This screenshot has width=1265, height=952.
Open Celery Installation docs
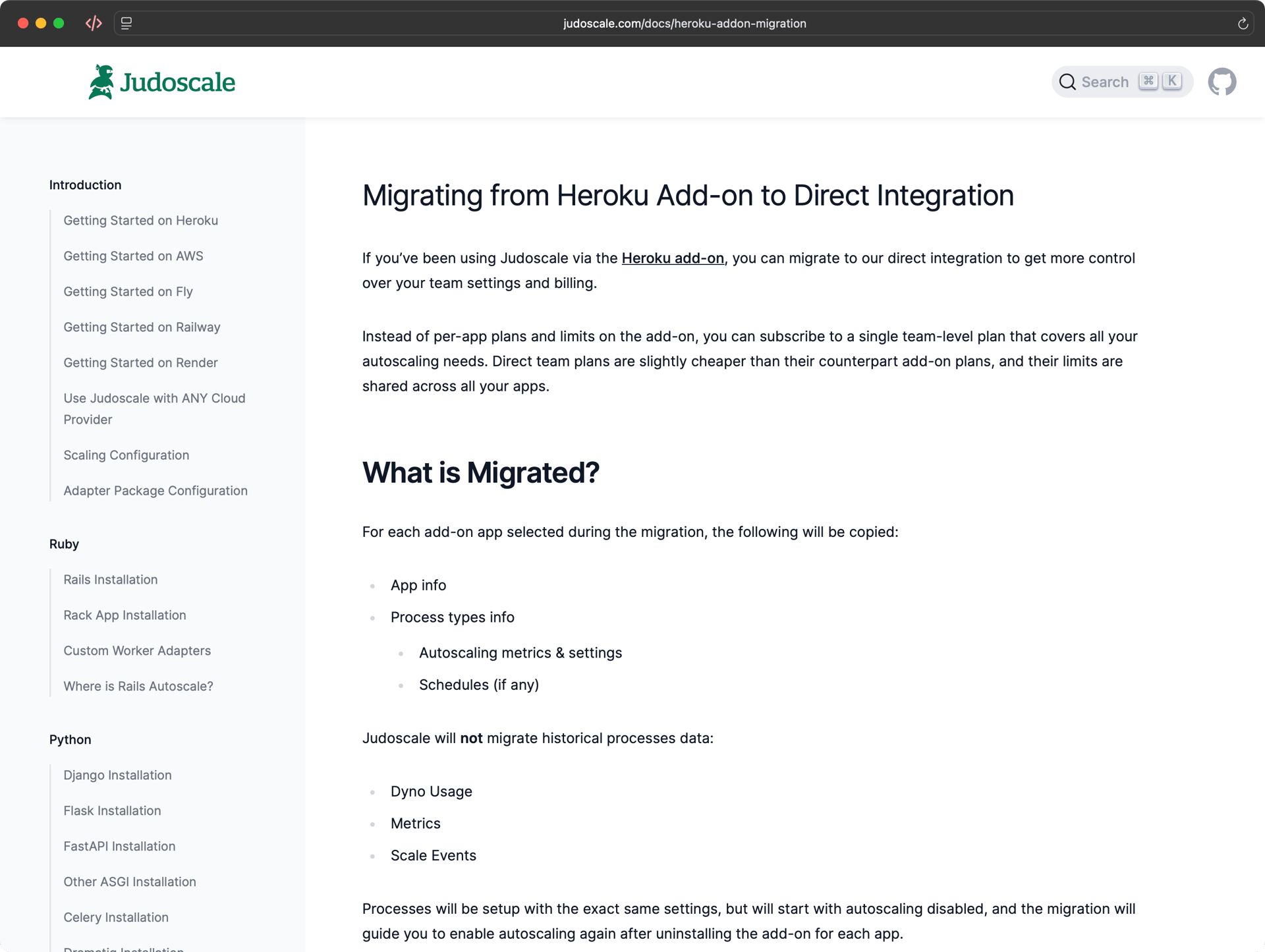click(116, 918)
